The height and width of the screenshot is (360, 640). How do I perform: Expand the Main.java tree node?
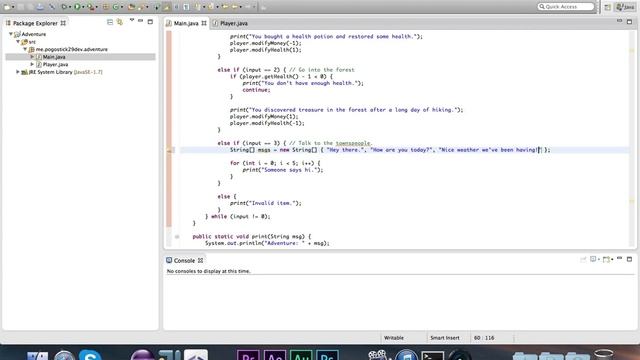click(32, 57)
